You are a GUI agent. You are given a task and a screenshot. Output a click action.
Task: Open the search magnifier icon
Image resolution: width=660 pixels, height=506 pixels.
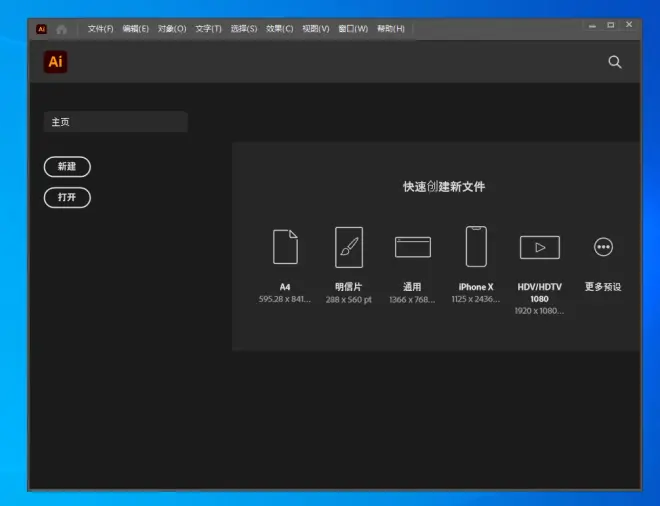point(615,62)
